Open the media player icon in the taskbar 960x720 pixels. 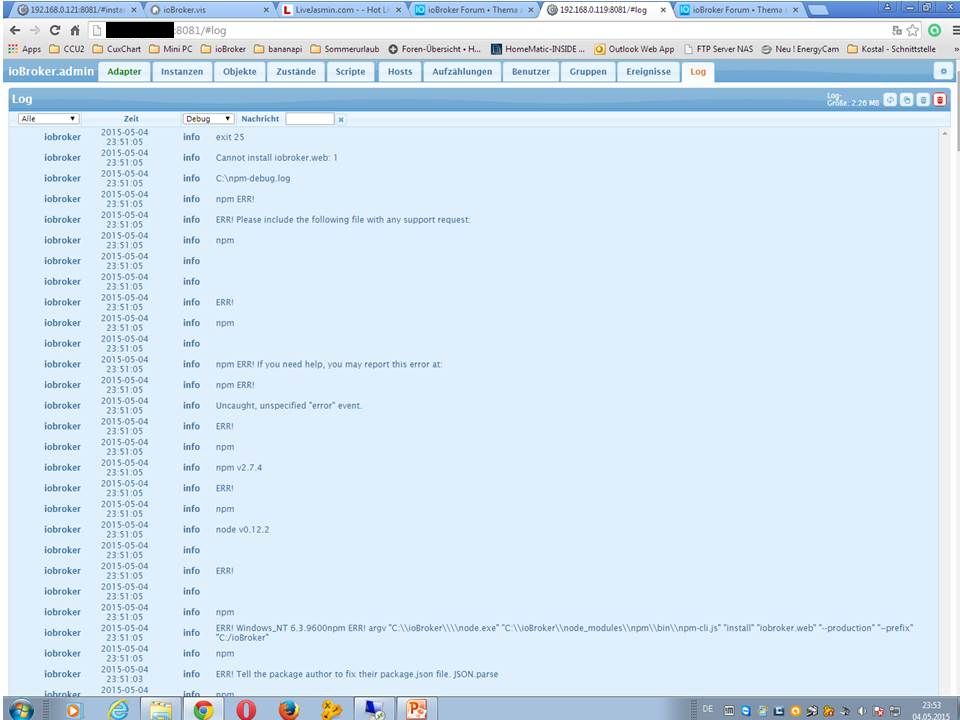(74, 710)
